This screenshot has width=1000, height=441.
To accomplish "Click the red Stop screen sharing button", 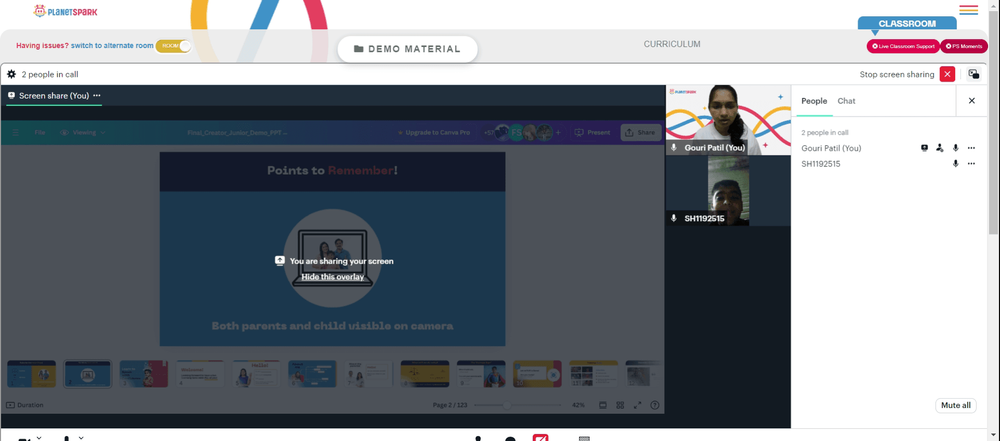I will pos(947,74).
